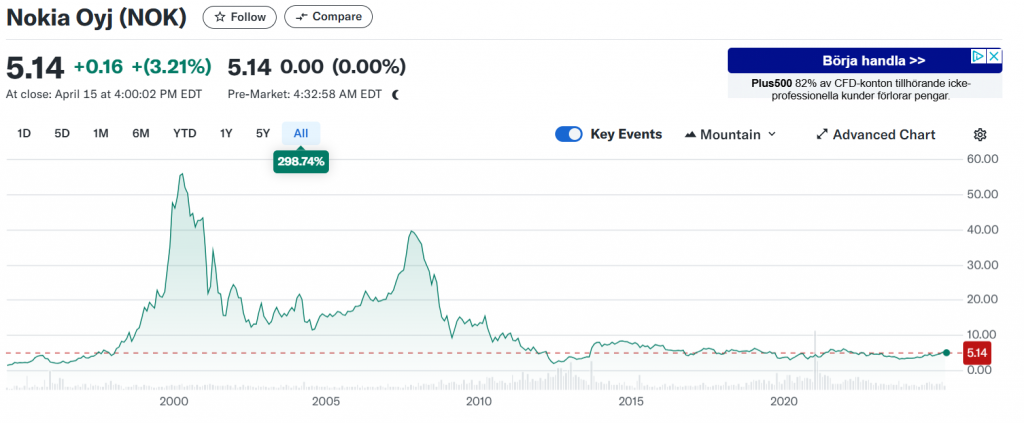
Task: Expand the Mountain chart type dropdown
Action: tap(731, 134)
